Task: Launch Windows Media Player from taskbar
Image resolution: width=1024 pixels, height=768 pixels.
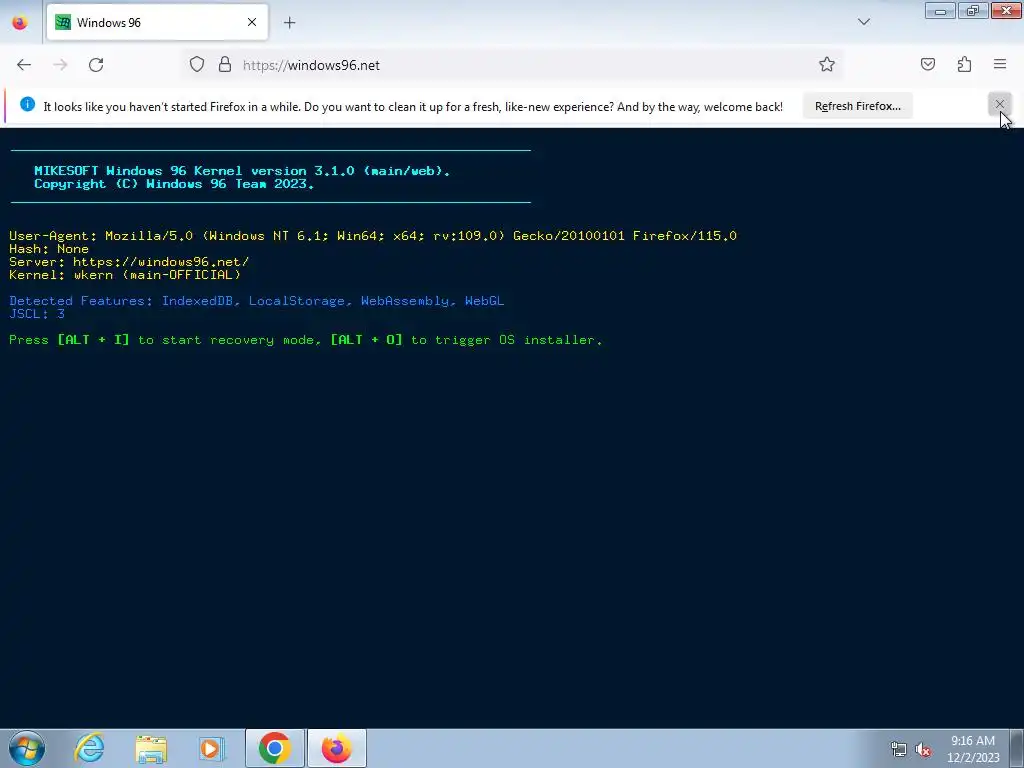Action: (212, 748)
